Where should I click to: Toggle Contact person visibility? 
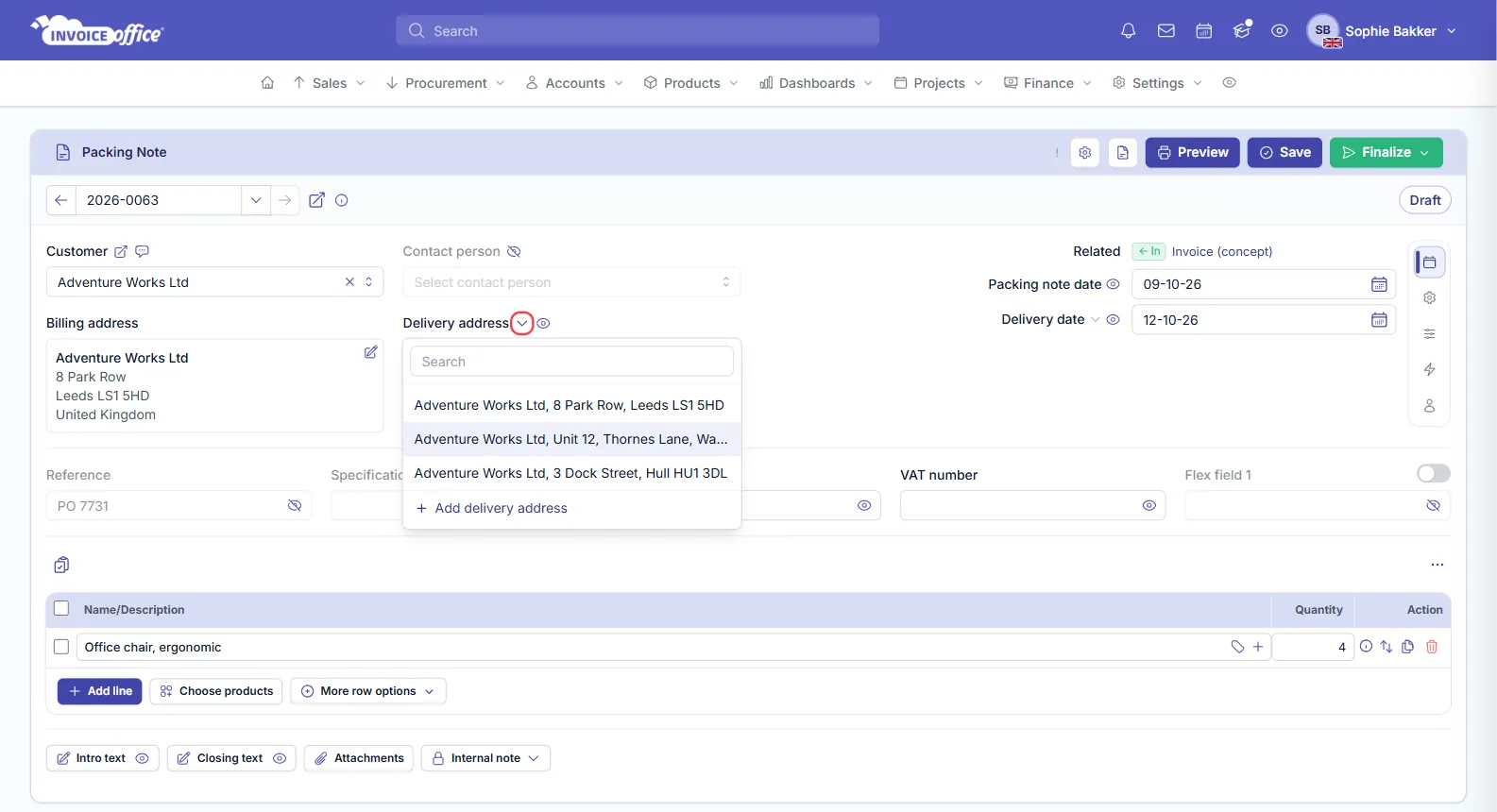click(514, 252)
